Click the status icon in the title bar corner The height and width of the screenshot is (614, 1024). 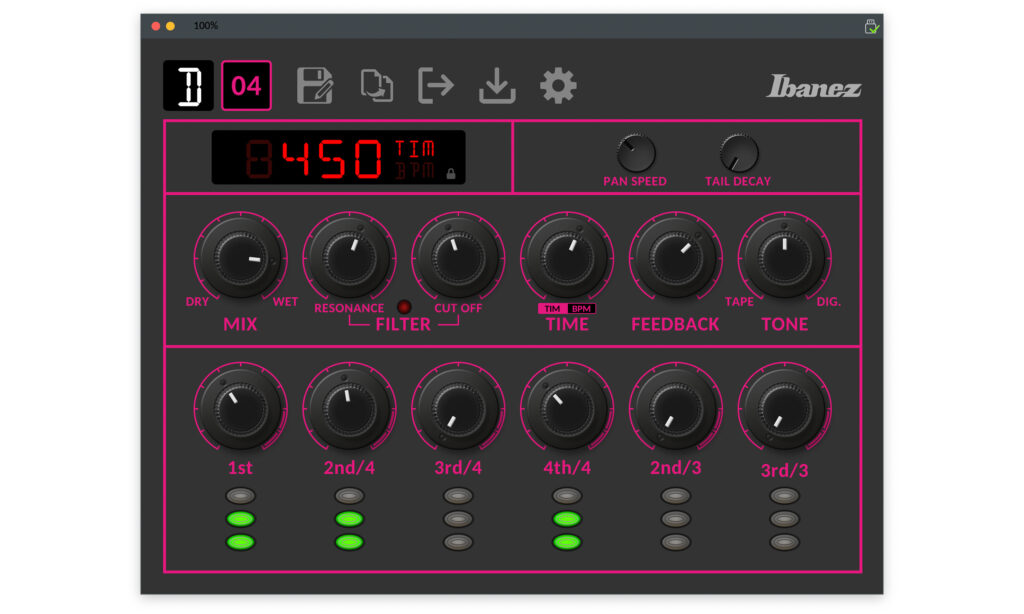pos(872,26)
